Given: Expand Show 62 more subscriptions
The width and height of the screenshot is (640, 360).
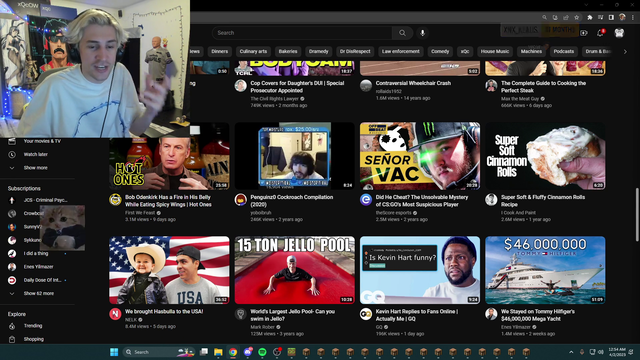Looking at the screenshot, I should tap(38, 293).
